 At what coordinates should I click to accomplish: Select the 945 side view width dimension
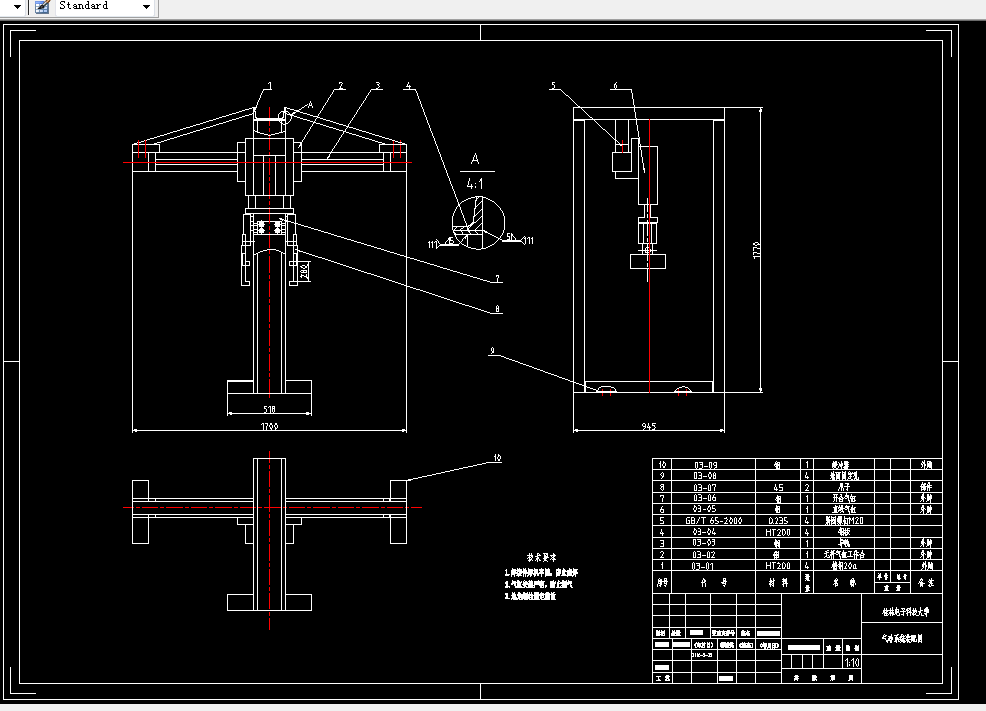coord(648,426)
